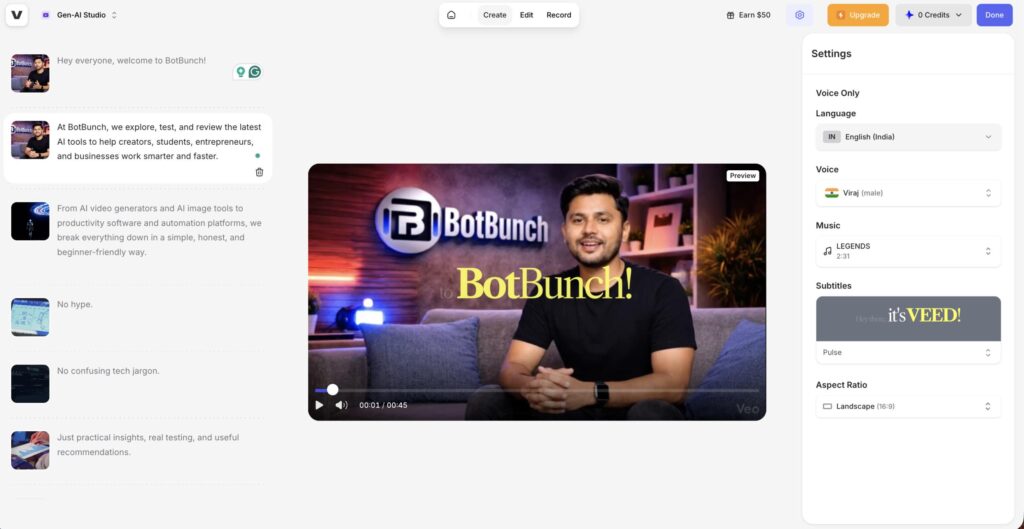Click the orange Upgrade button
Screen dimensions: 1024x529
coord(857,15)
